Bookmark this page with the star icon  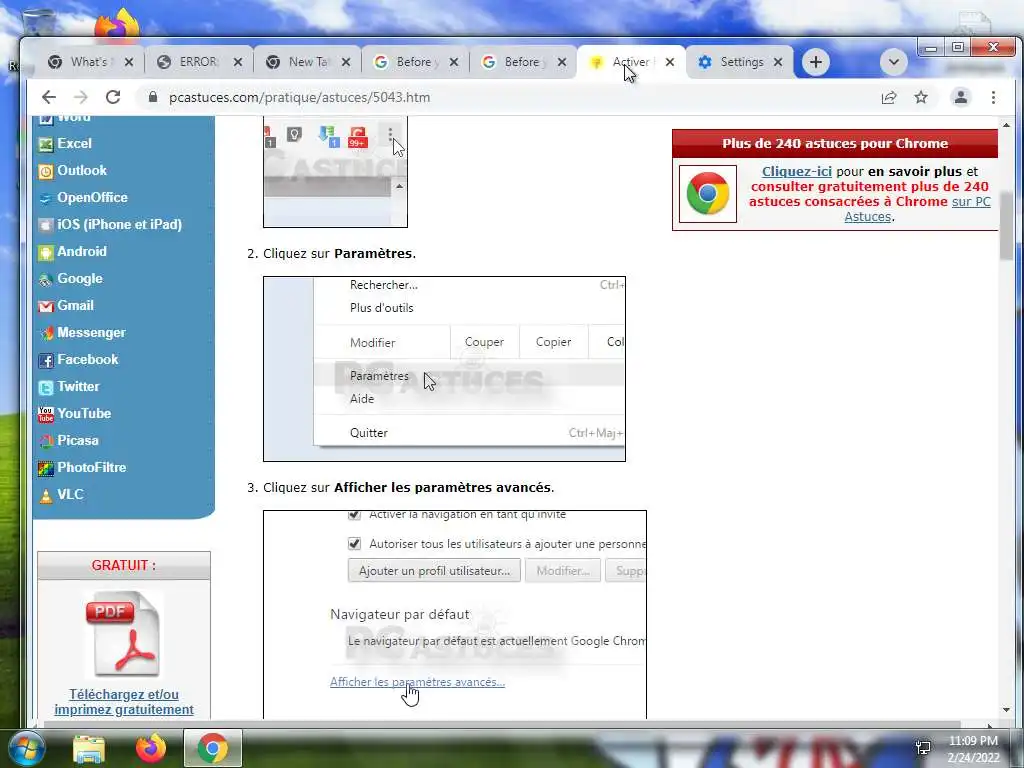pos(921,97)
